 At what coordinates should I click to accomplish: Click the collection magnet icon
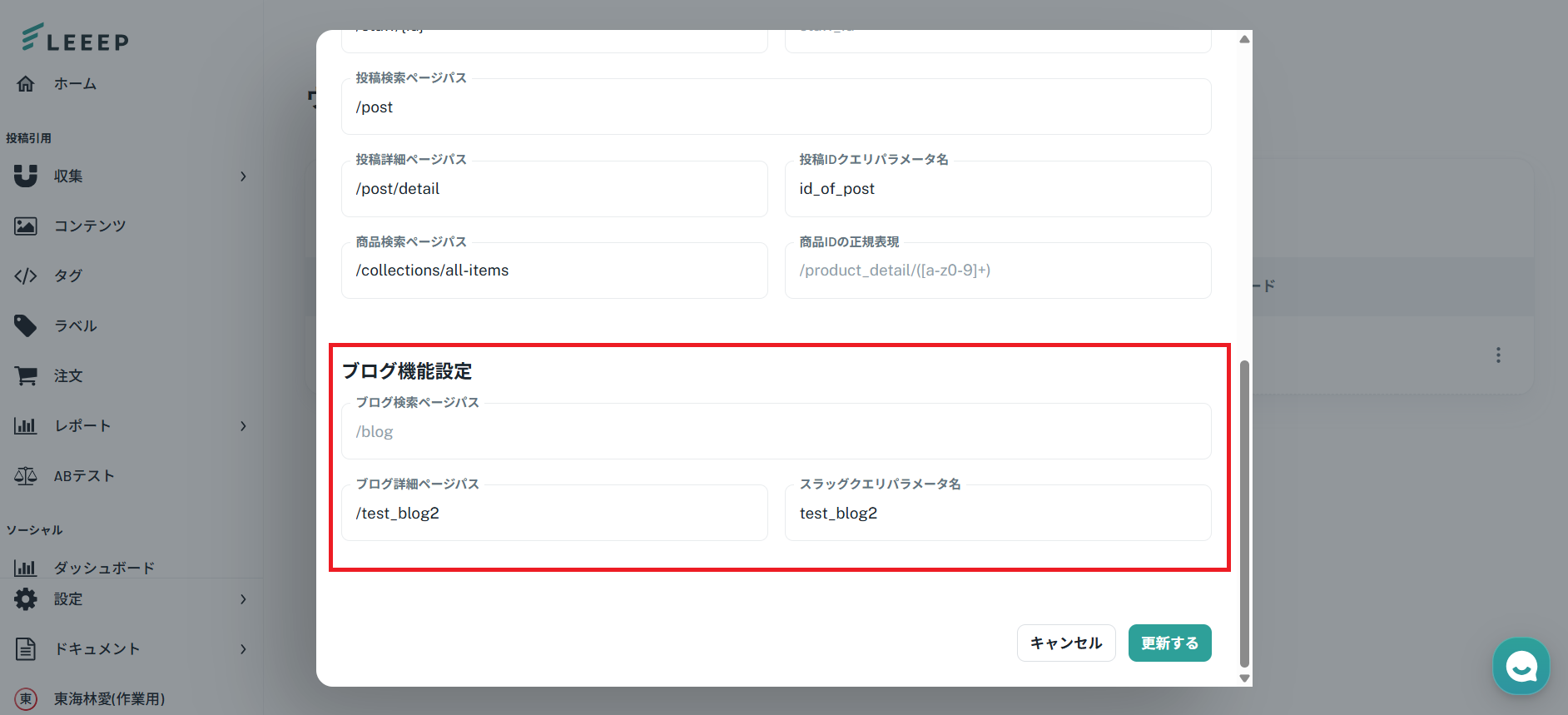(26, 176)
